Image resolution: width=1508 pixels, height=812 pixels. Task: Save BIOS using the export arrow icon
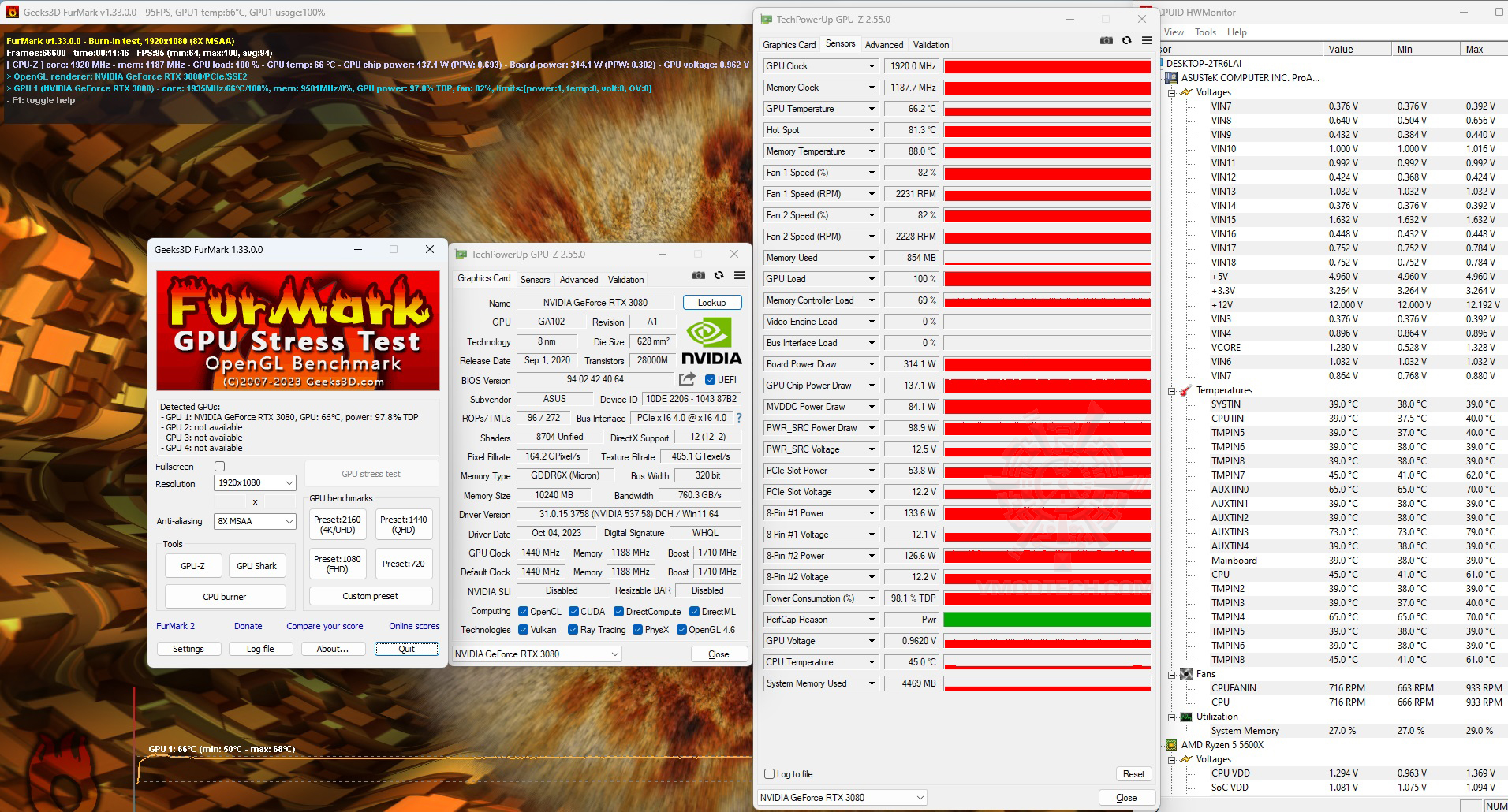[x=688, y=379]
